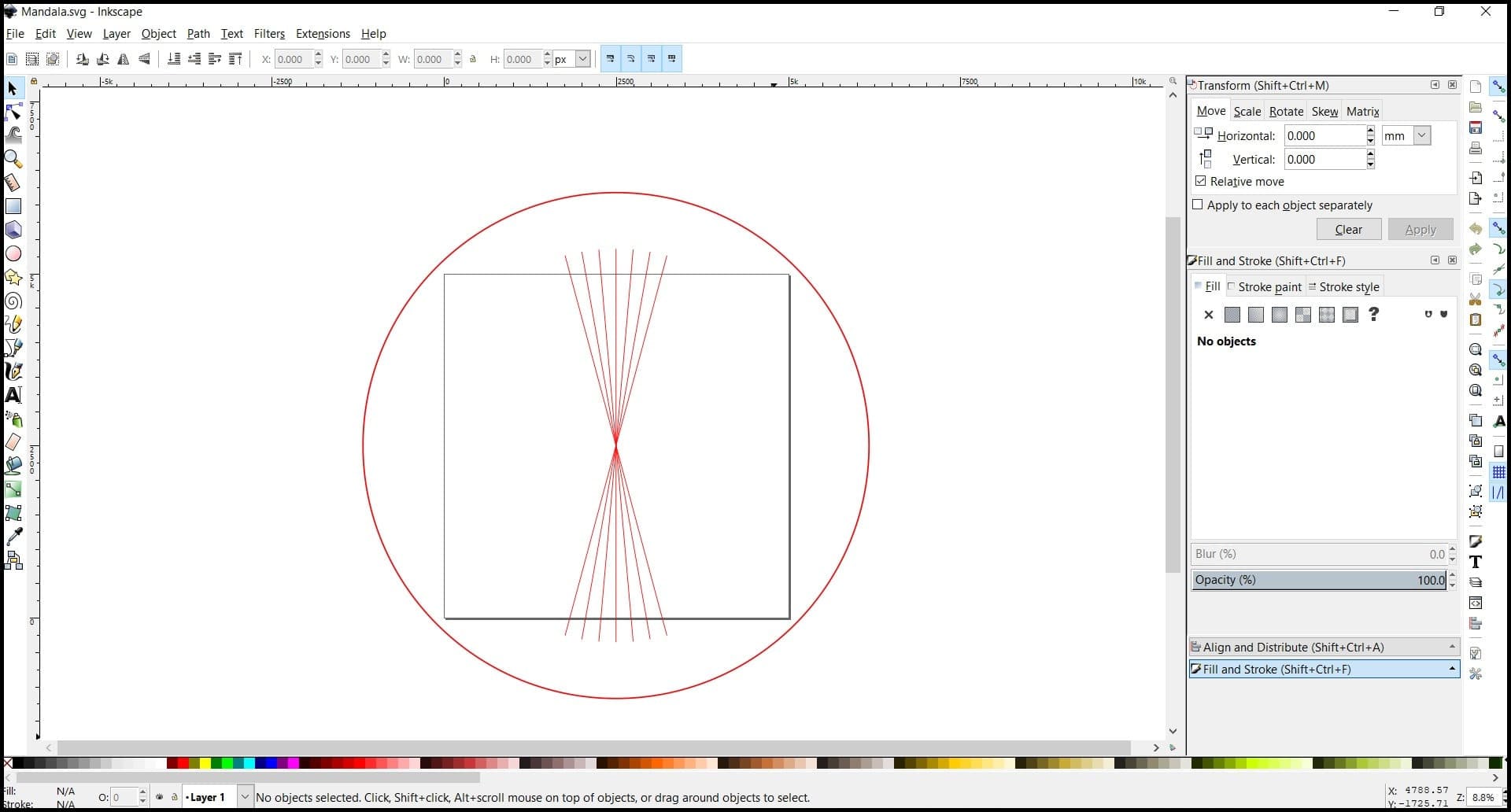Click the Vertical move input field
Screen dimensions: 1511x812
(1324, 159)
